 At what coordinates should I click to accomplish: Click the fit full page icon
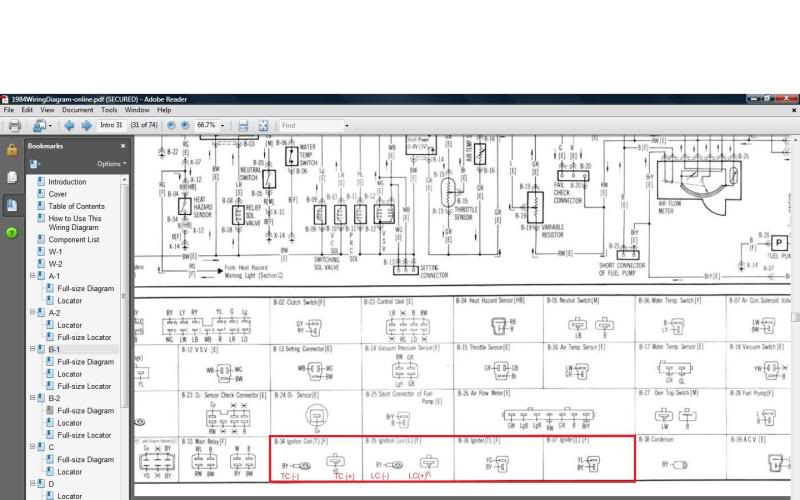pyautogui.click(x=263, y=126)
